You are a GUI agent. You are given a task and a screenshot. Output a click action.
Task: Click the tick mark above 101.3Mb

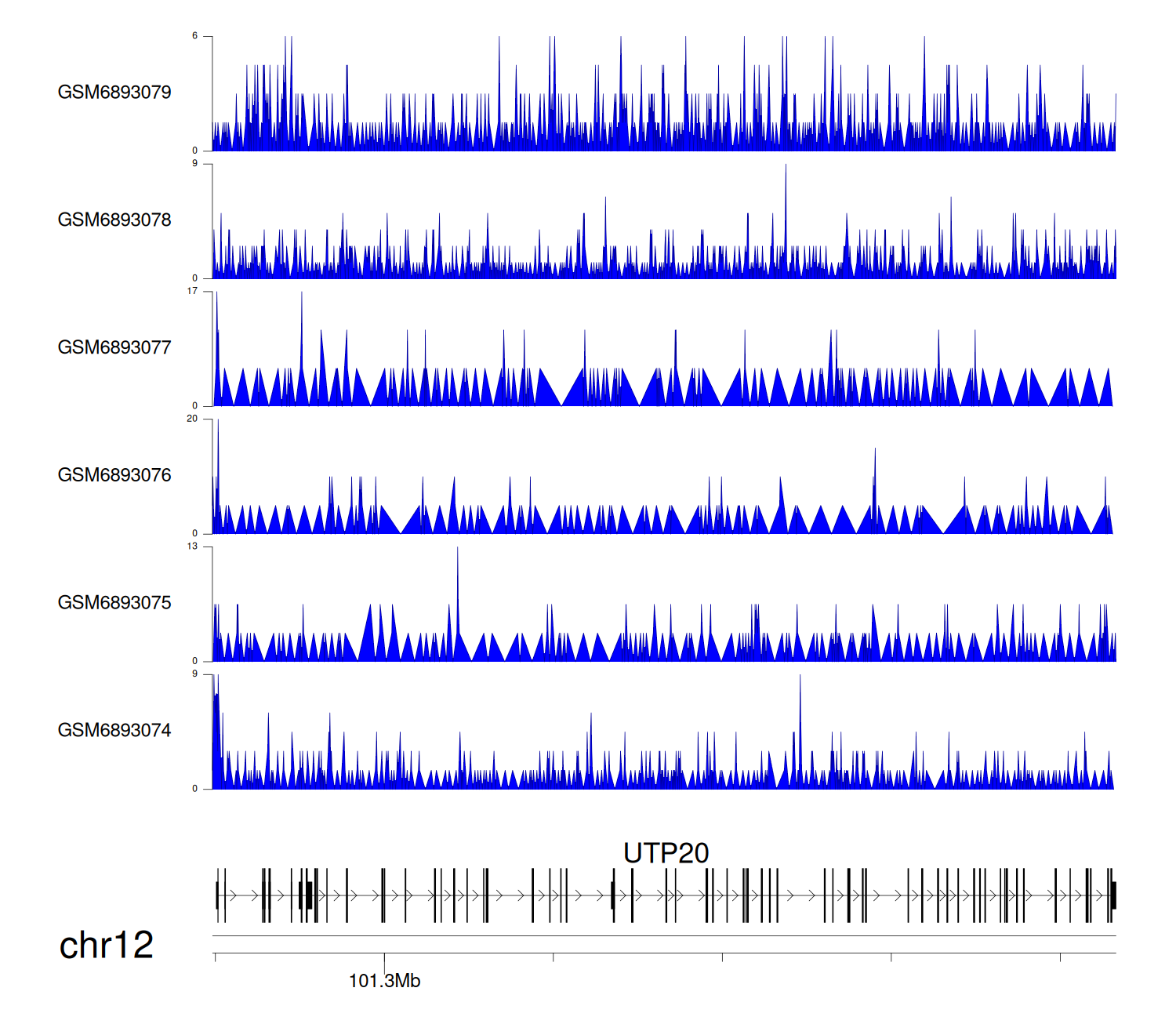pyautogui.click(x=384, y=957)
